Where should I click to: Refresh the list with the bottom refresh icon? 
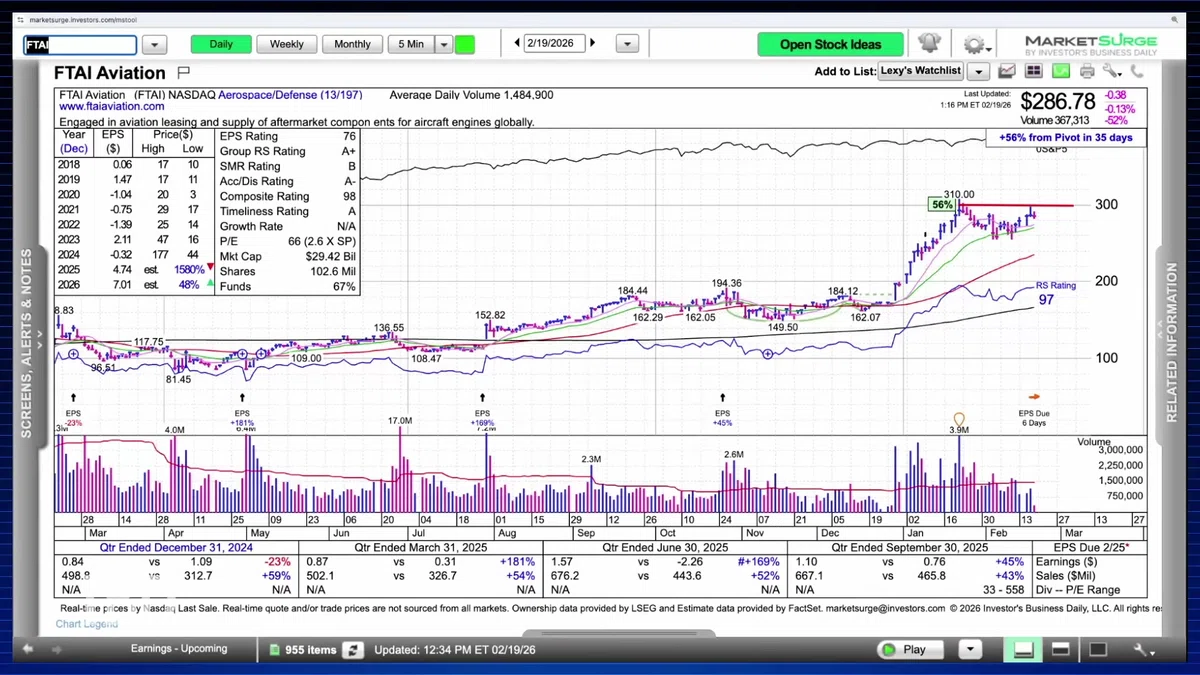(352, 650)
